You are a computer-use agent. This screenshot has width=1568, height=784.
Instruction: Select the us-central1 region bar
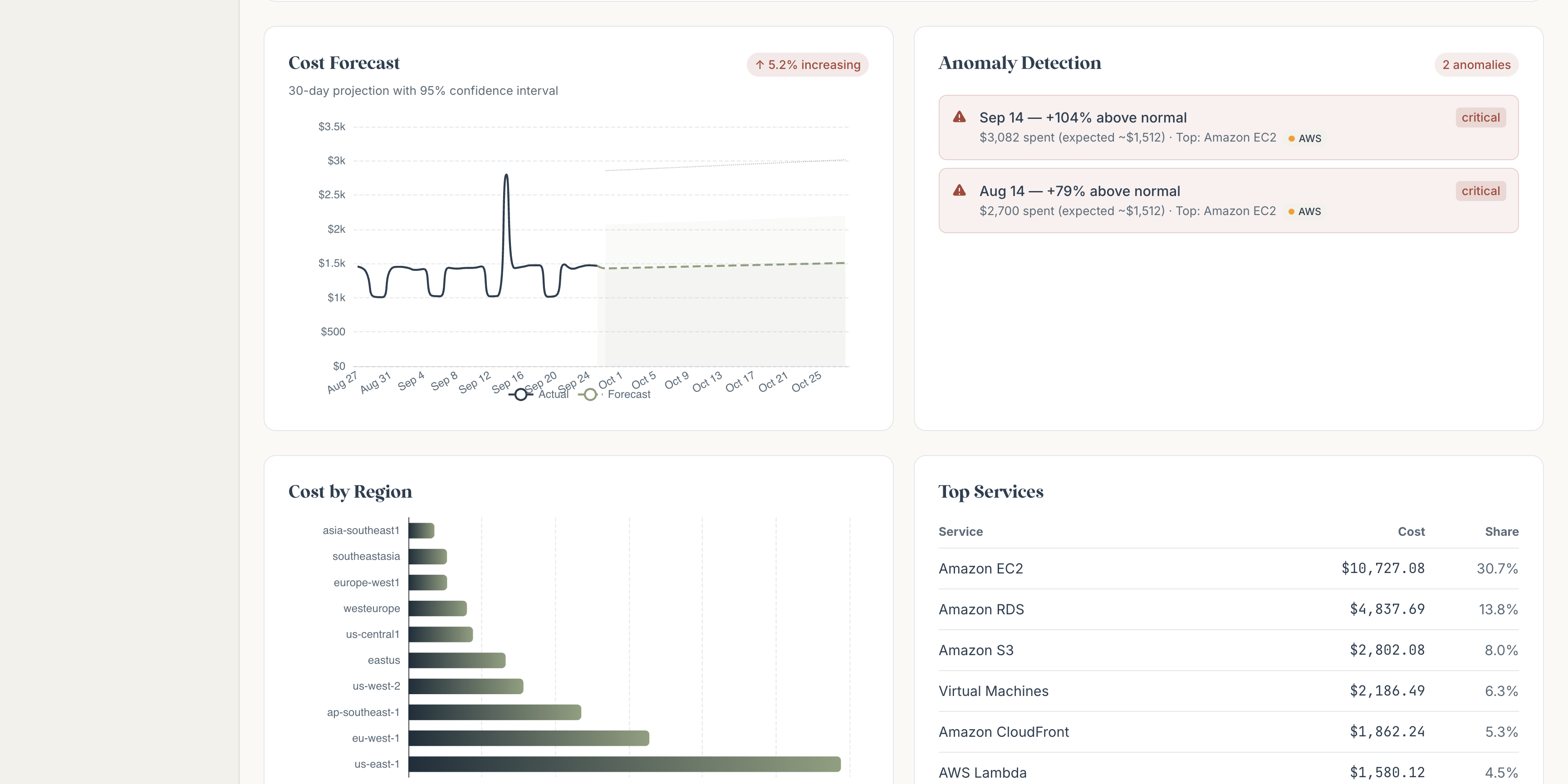coord(441,634)
